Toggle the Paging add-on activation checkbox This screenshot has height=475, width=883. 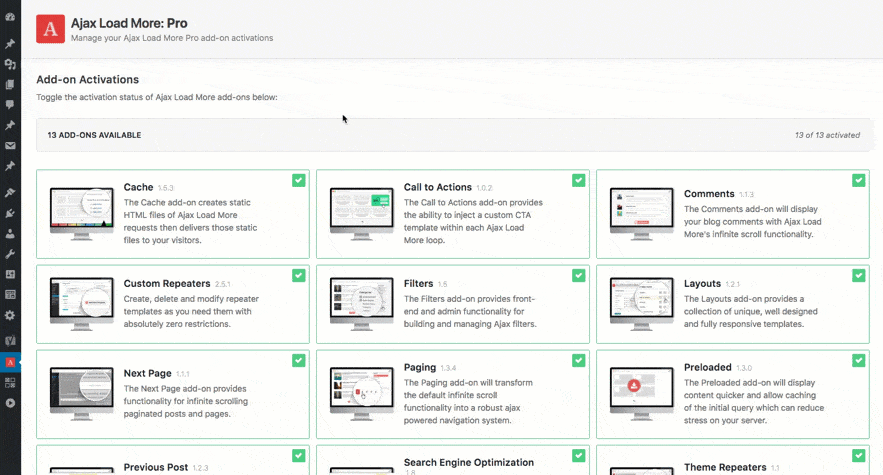coord(579,361)
